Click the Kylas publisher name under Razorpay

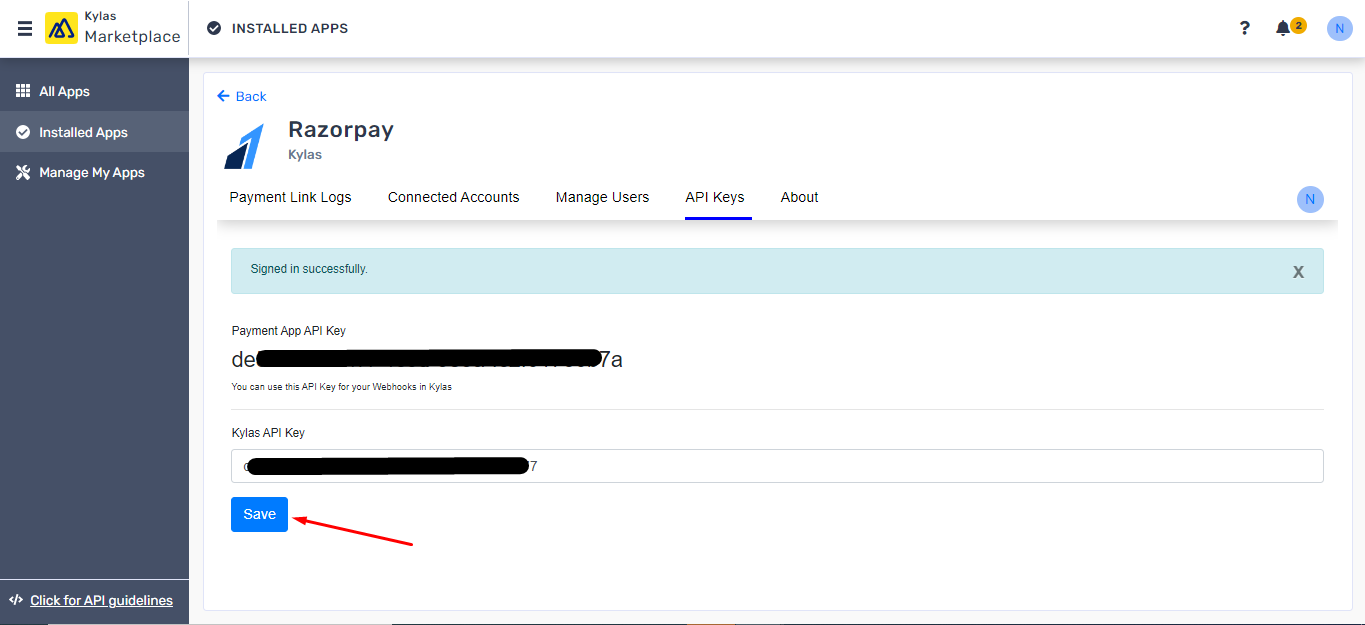click(x=305, y=155)
